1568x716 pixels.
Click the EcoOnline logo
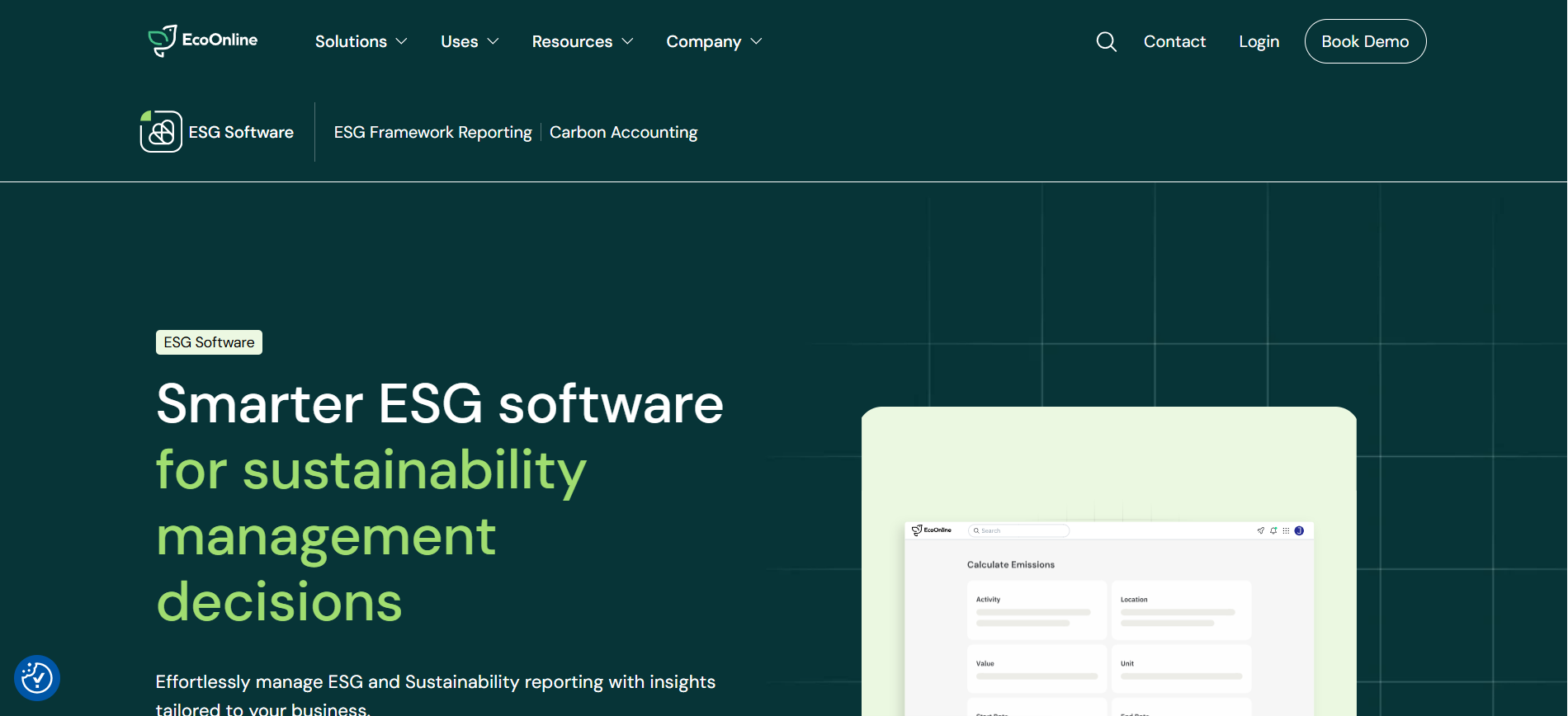click(x=203, y=40)
